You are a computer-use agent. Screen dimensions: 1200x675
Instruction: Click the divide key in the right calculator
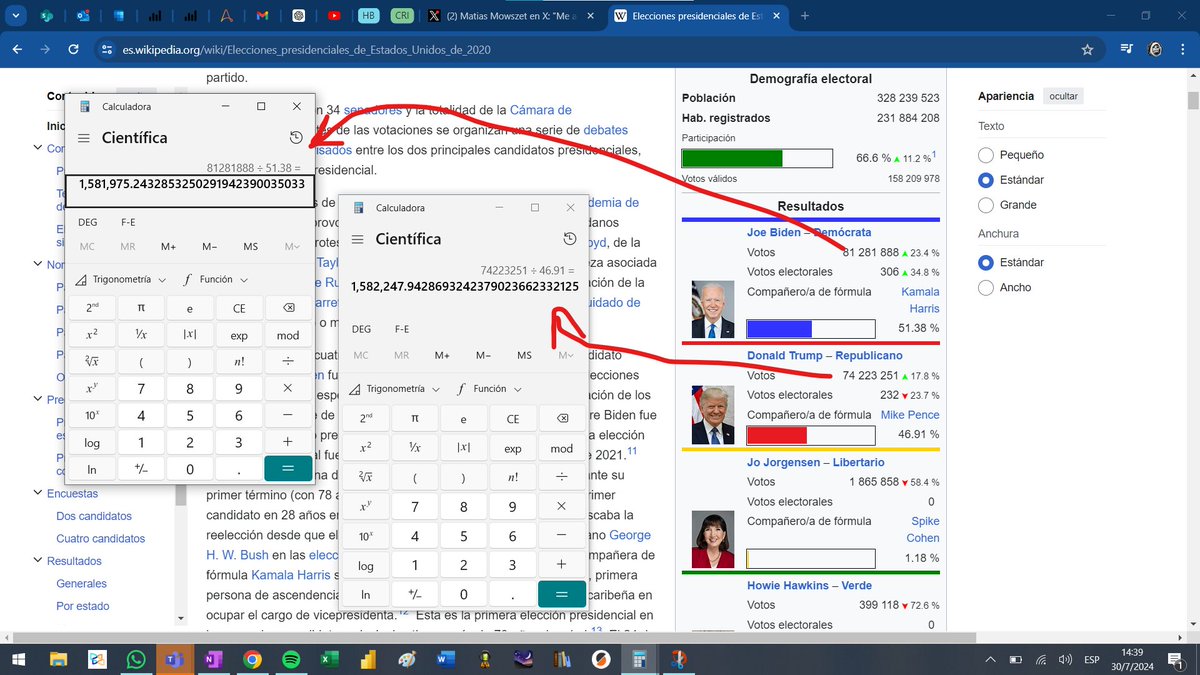pyautogui.click(x=562, y=478)
